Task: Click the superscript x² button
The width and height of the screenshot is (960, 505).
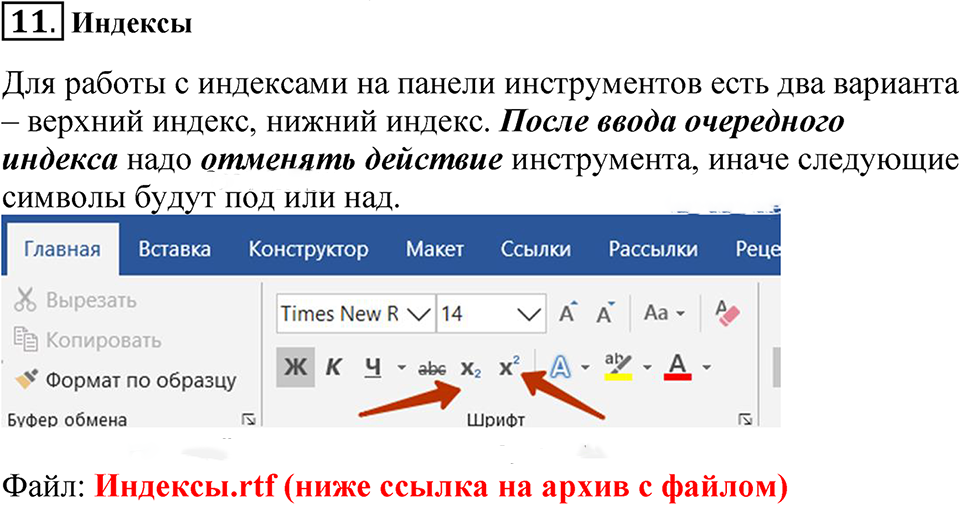Action: [510, 367]
